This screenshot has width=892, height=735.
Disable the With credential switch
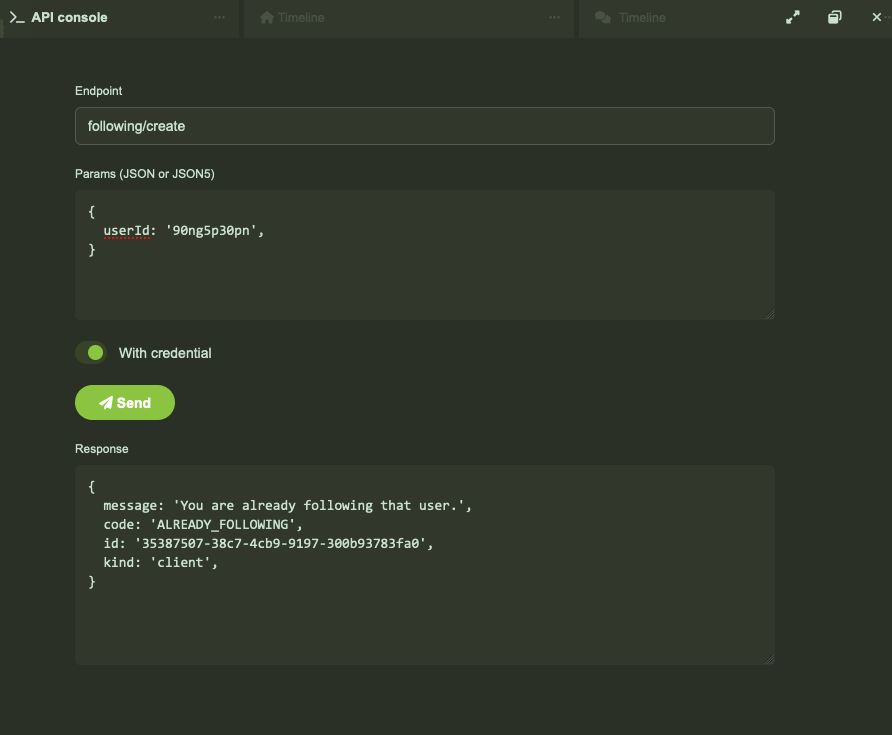tap(91, 353)
